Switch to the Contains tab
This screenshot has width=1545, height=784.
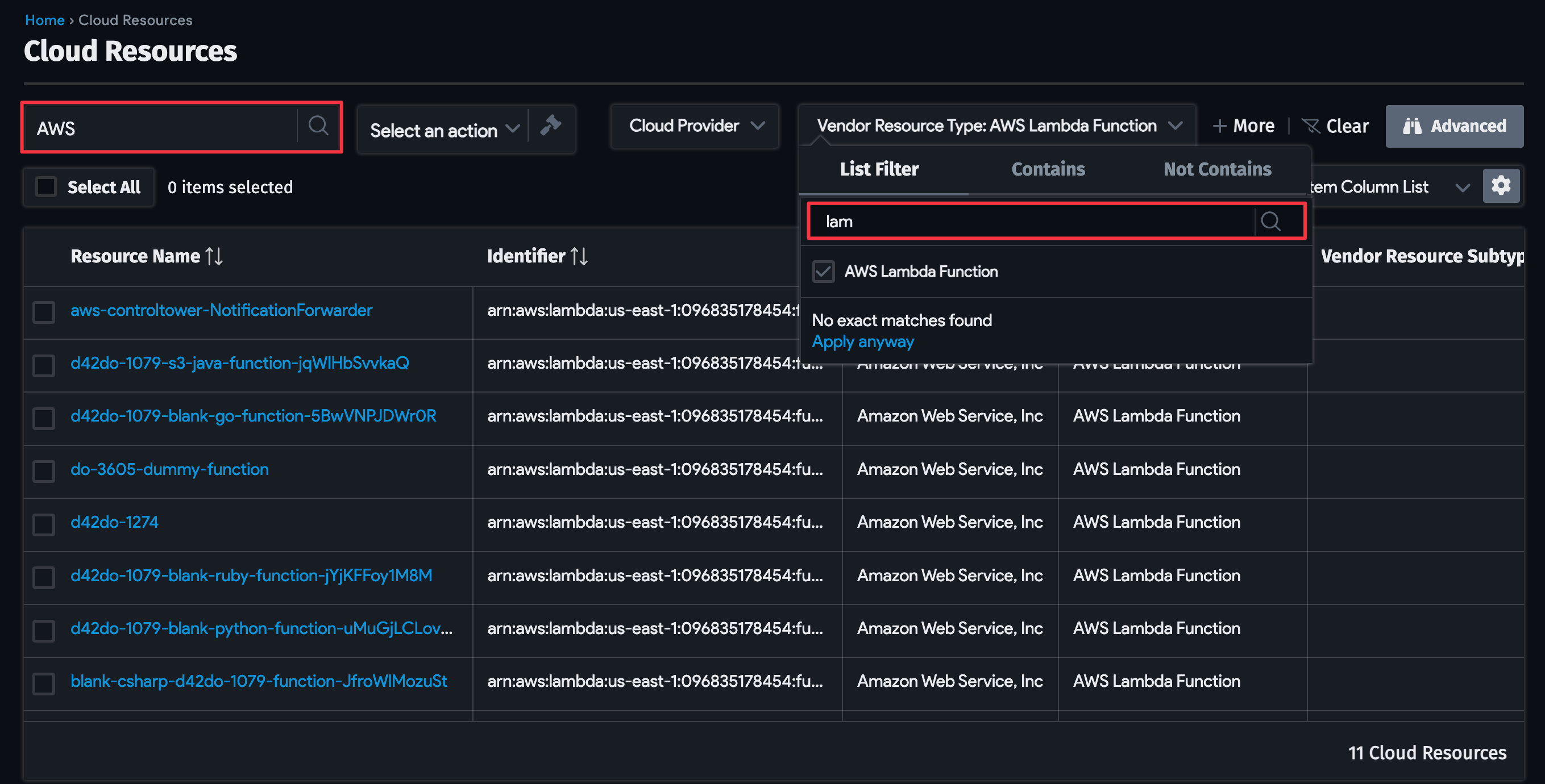tap(1047, 169)
